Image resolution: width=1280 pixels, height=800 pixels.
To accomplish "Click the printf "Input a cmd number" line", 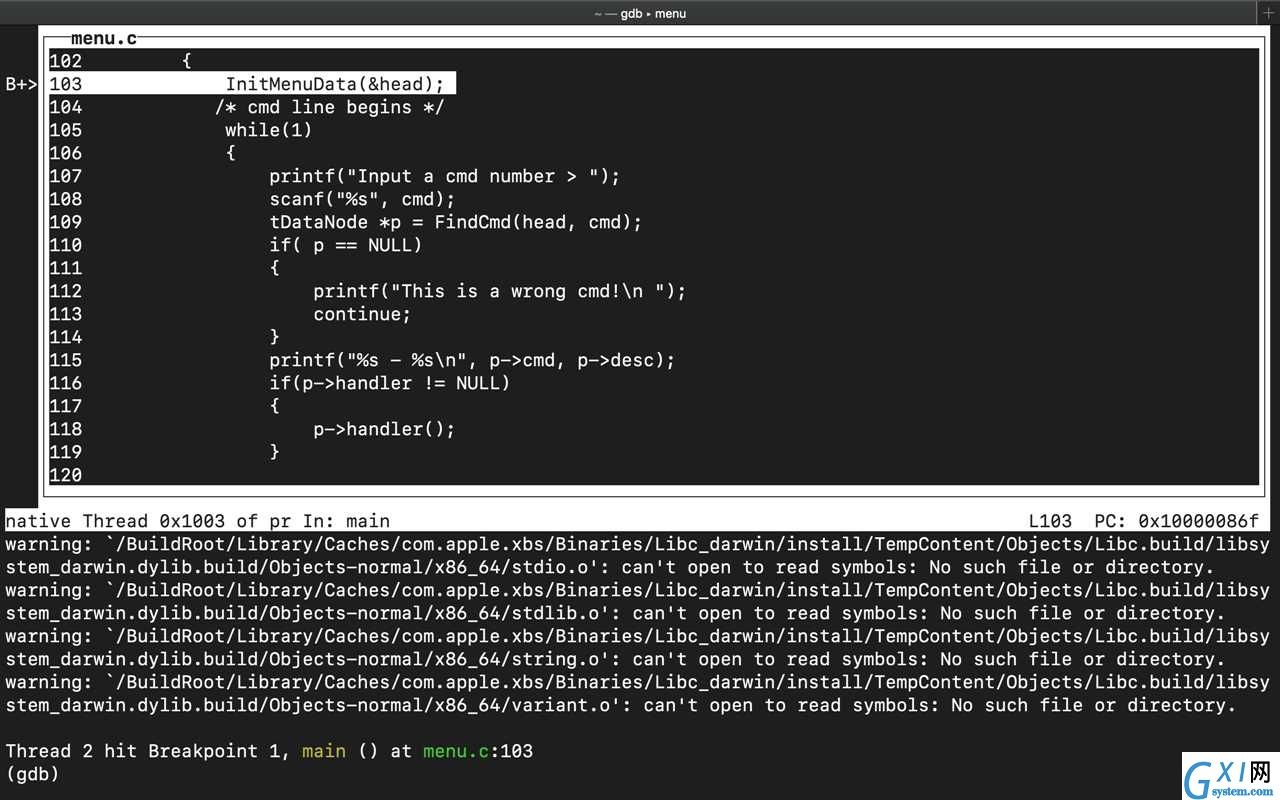I will 445,176.
